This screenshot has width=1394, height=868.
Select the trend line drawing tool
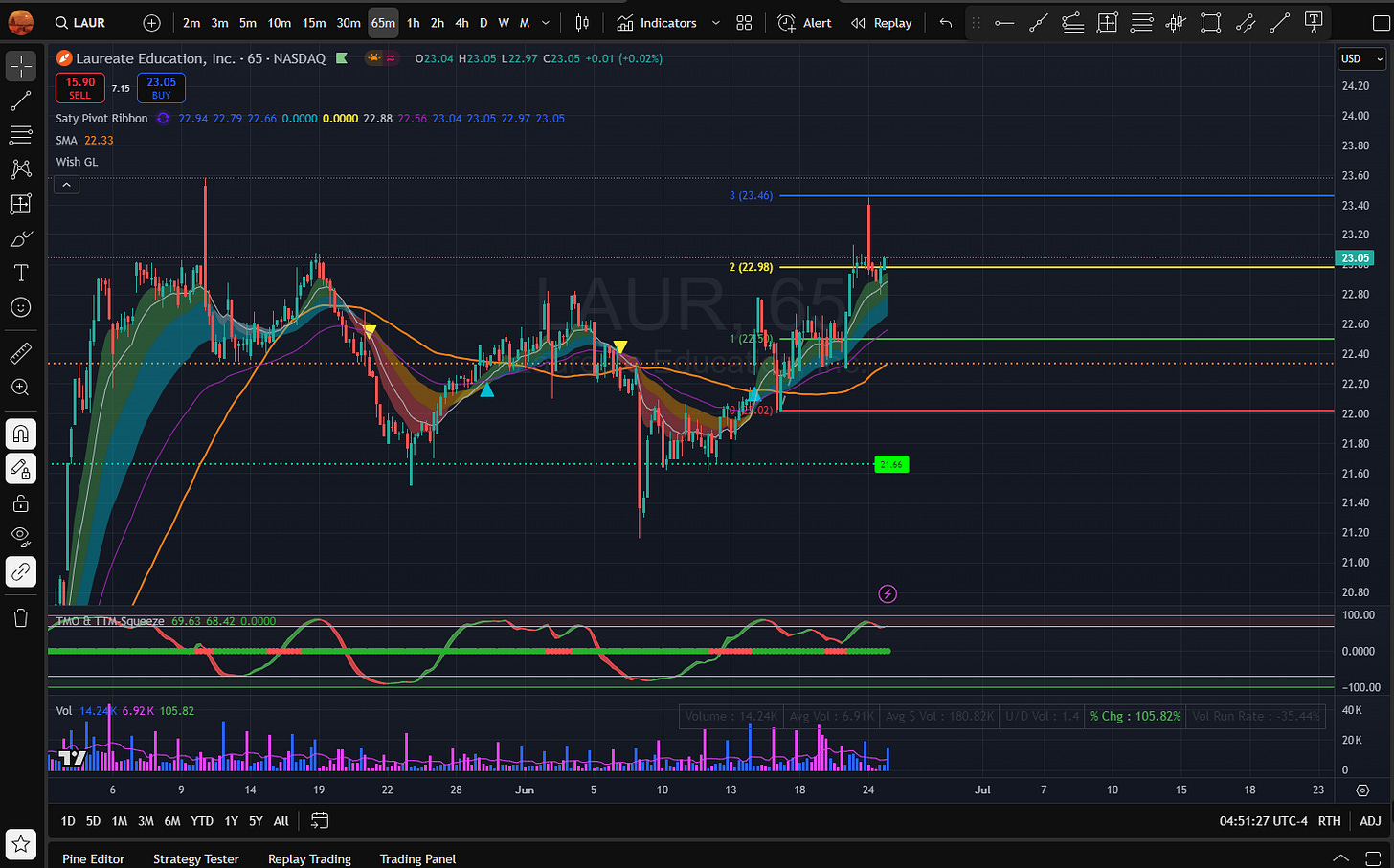(x=21, y=100)
